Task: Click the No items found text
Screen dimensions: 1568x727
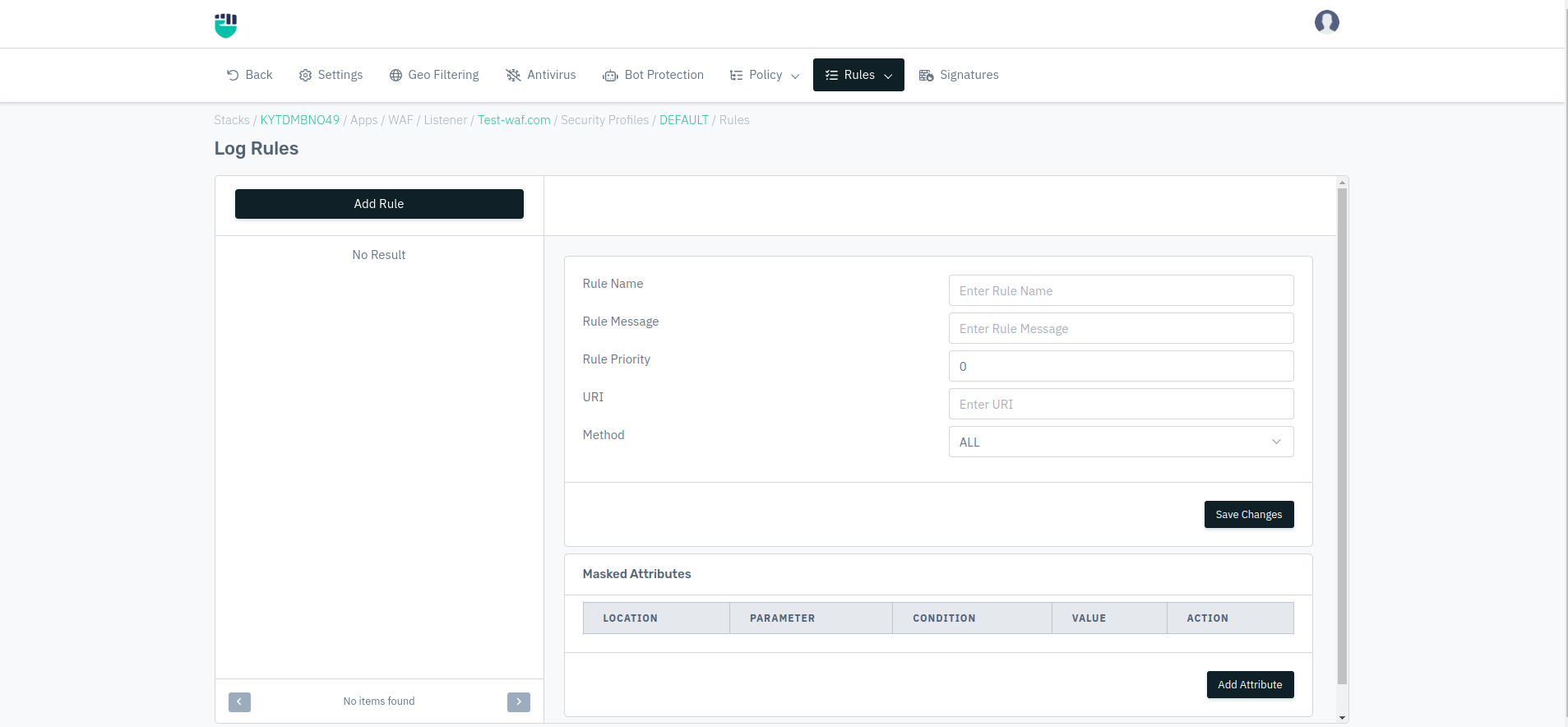Action: point(379,702)
